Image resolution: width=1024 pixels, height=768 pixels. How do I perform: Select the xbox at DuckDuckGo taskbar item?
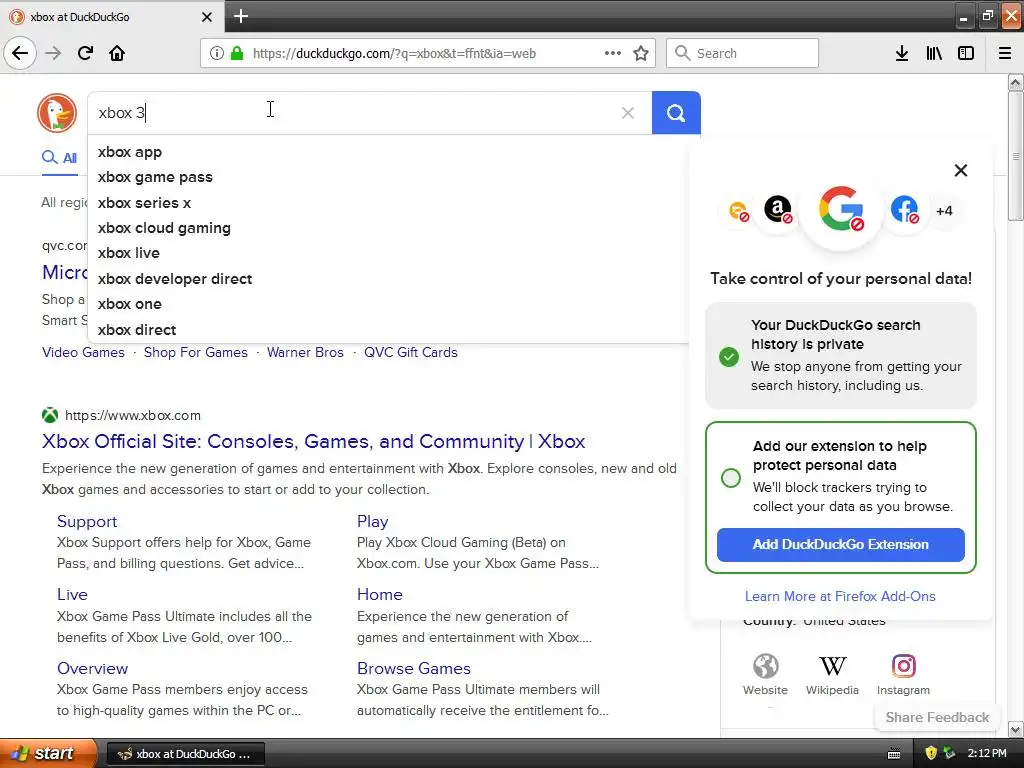pyautogui.click(x=185, y=754)
